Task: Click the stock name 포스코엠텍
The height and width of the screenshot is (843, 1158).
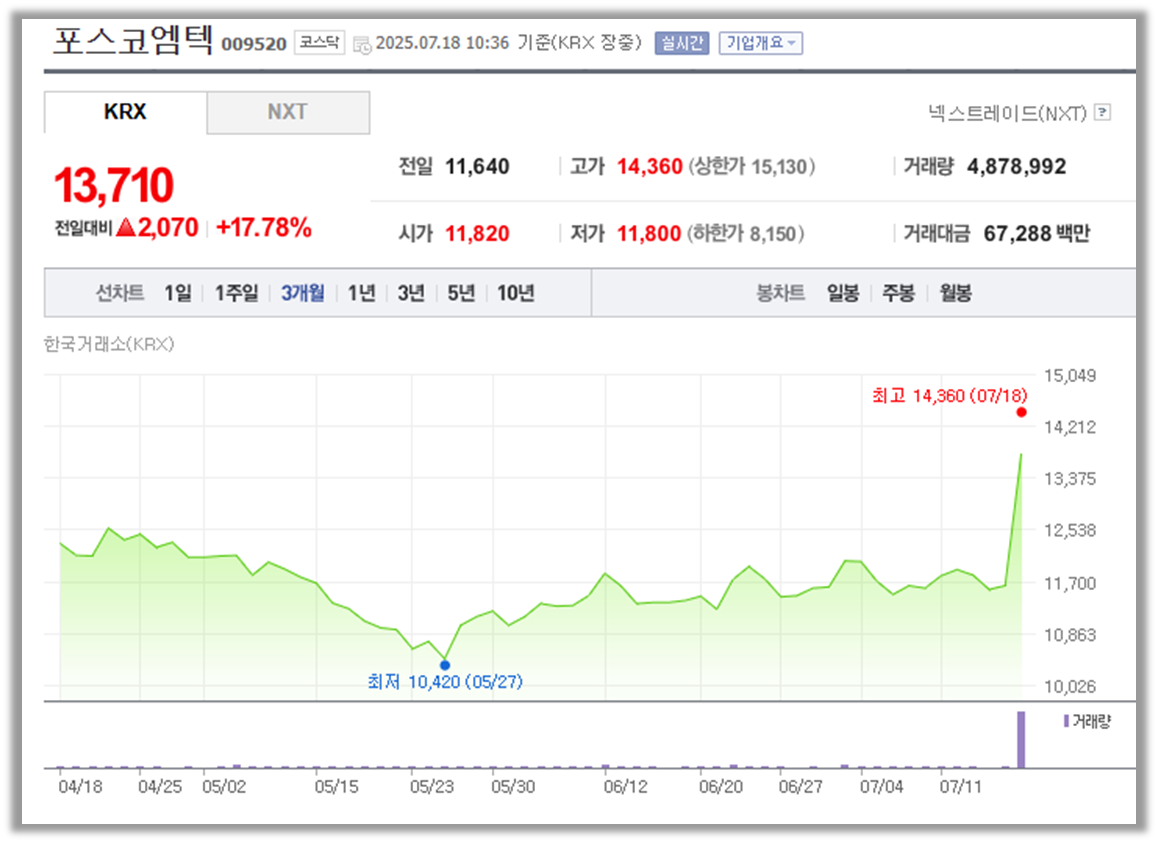Action: (x=133, y=39)
